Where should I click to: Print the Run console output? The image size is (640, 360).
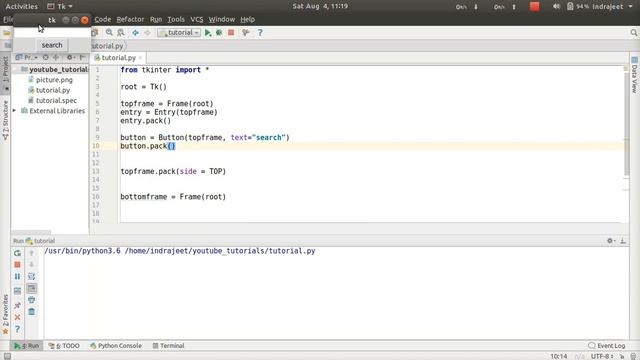pos(31,300)
